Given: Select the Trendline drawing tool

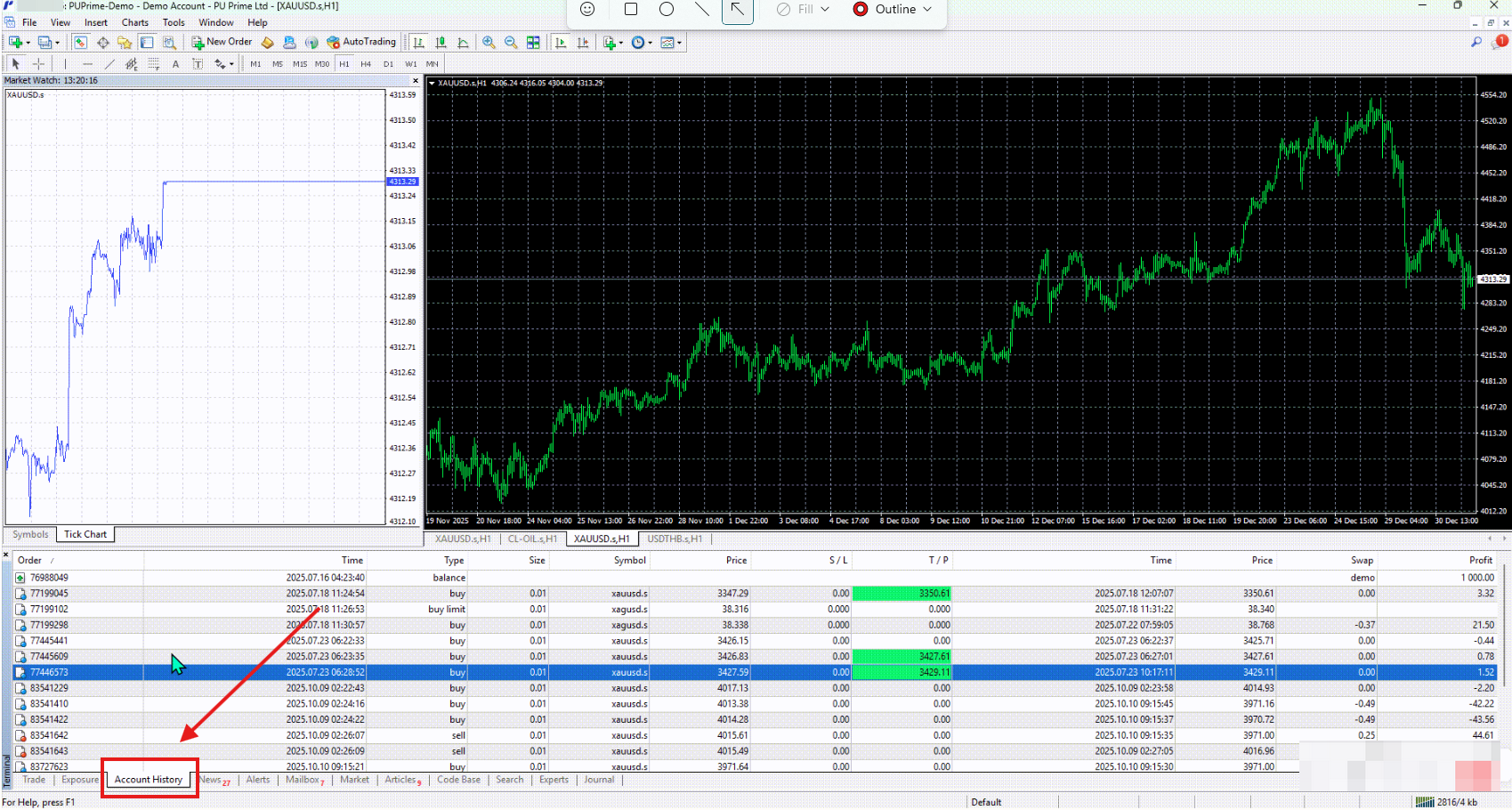Looking at the screenshot, I should (109, 64).
